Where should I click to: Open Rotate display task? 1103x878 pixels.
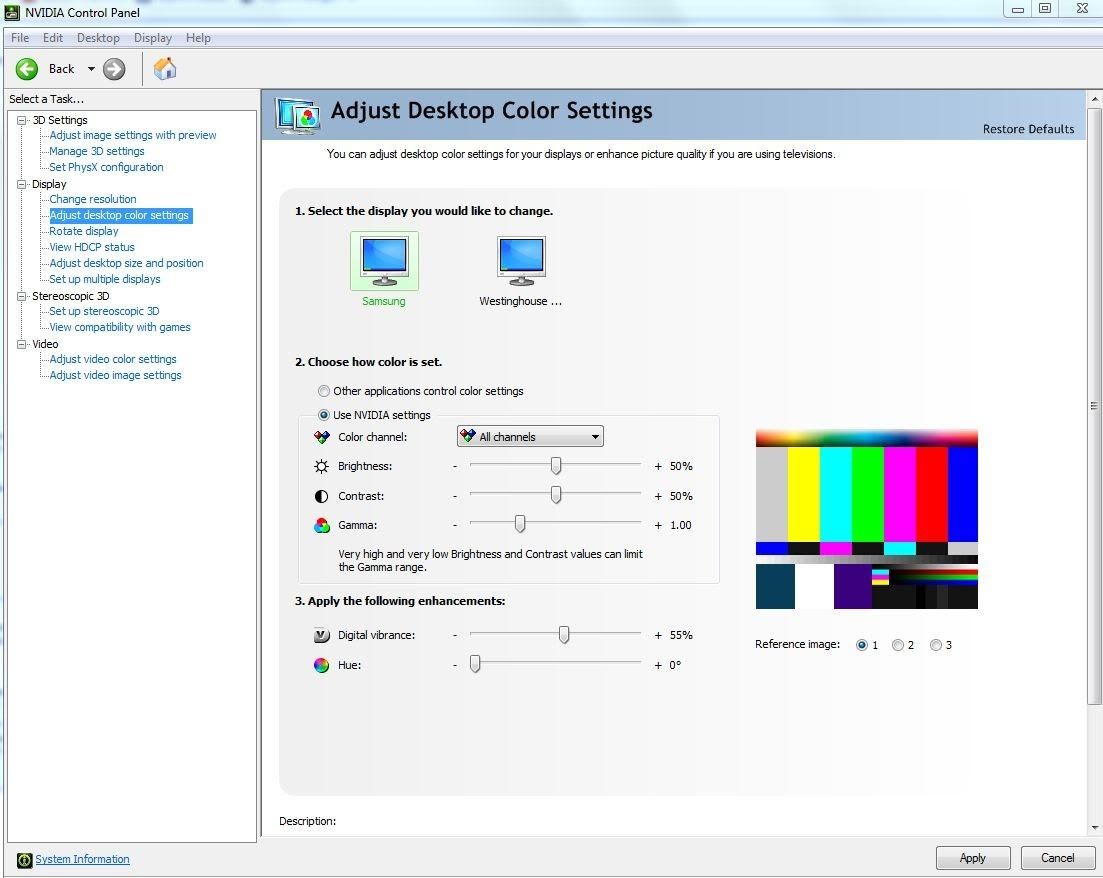click(x=84, y=231)
